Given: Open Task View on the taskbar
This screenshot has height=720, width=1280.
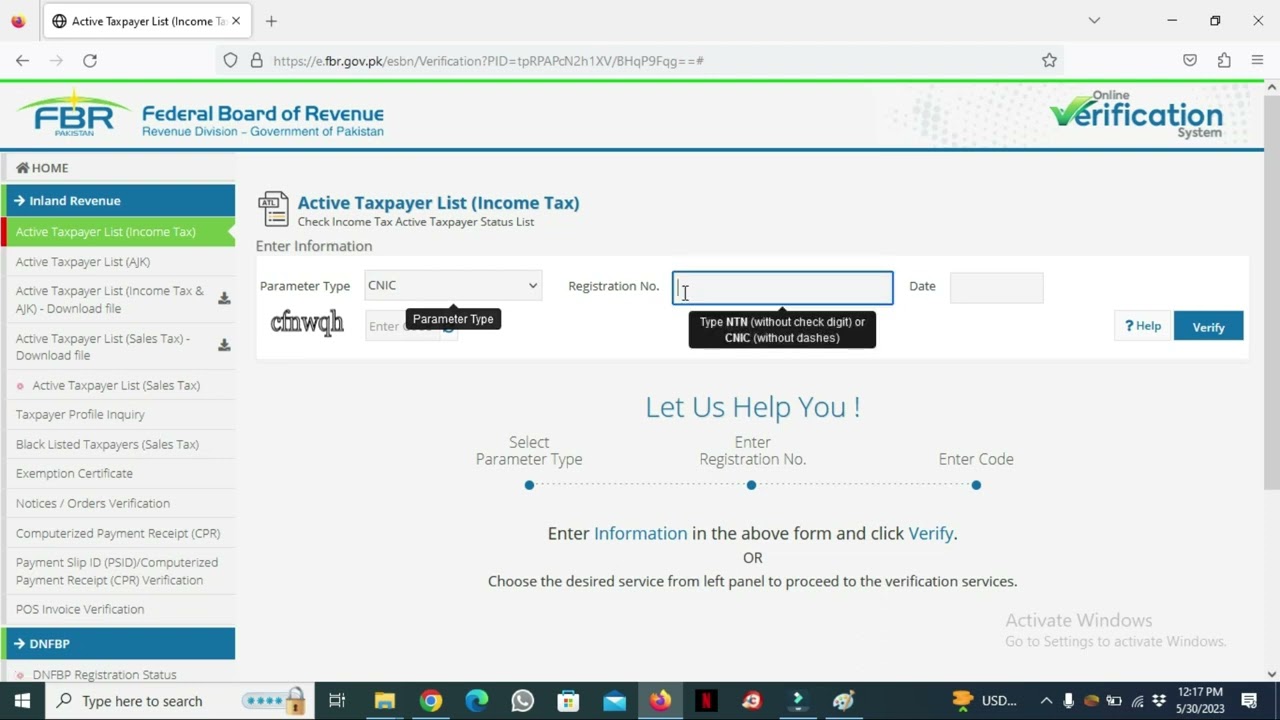Looking at the screenshot, I should 337,701.
